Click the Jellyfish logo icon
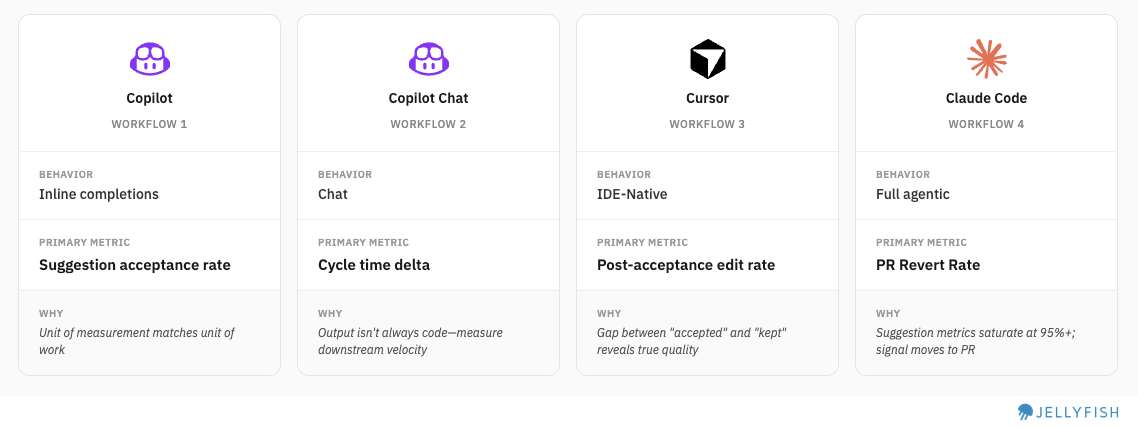The image size is (1138, 428). point(1025,411)
